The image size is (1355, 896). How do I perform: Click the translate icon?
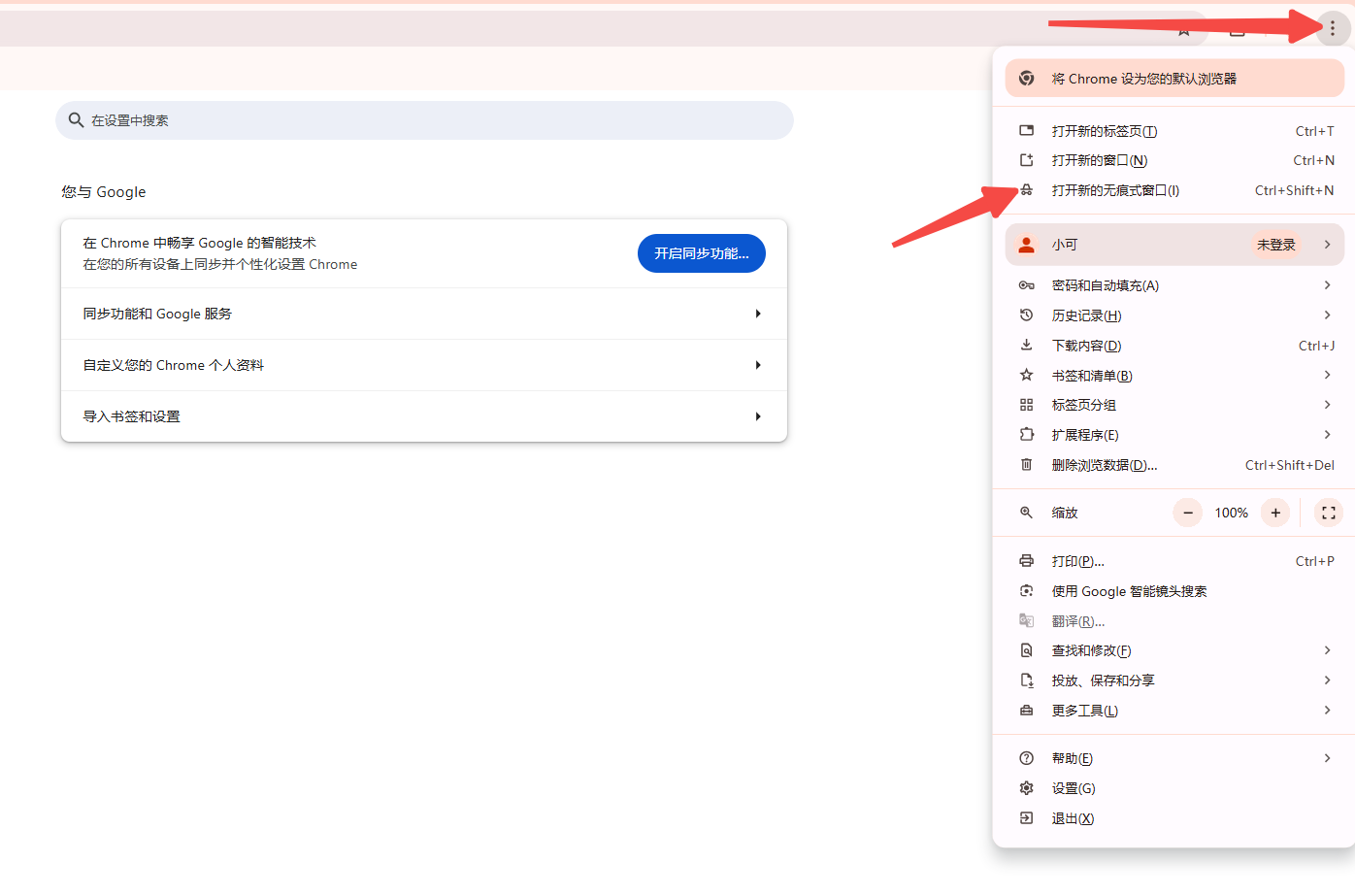click(1026, 621)
